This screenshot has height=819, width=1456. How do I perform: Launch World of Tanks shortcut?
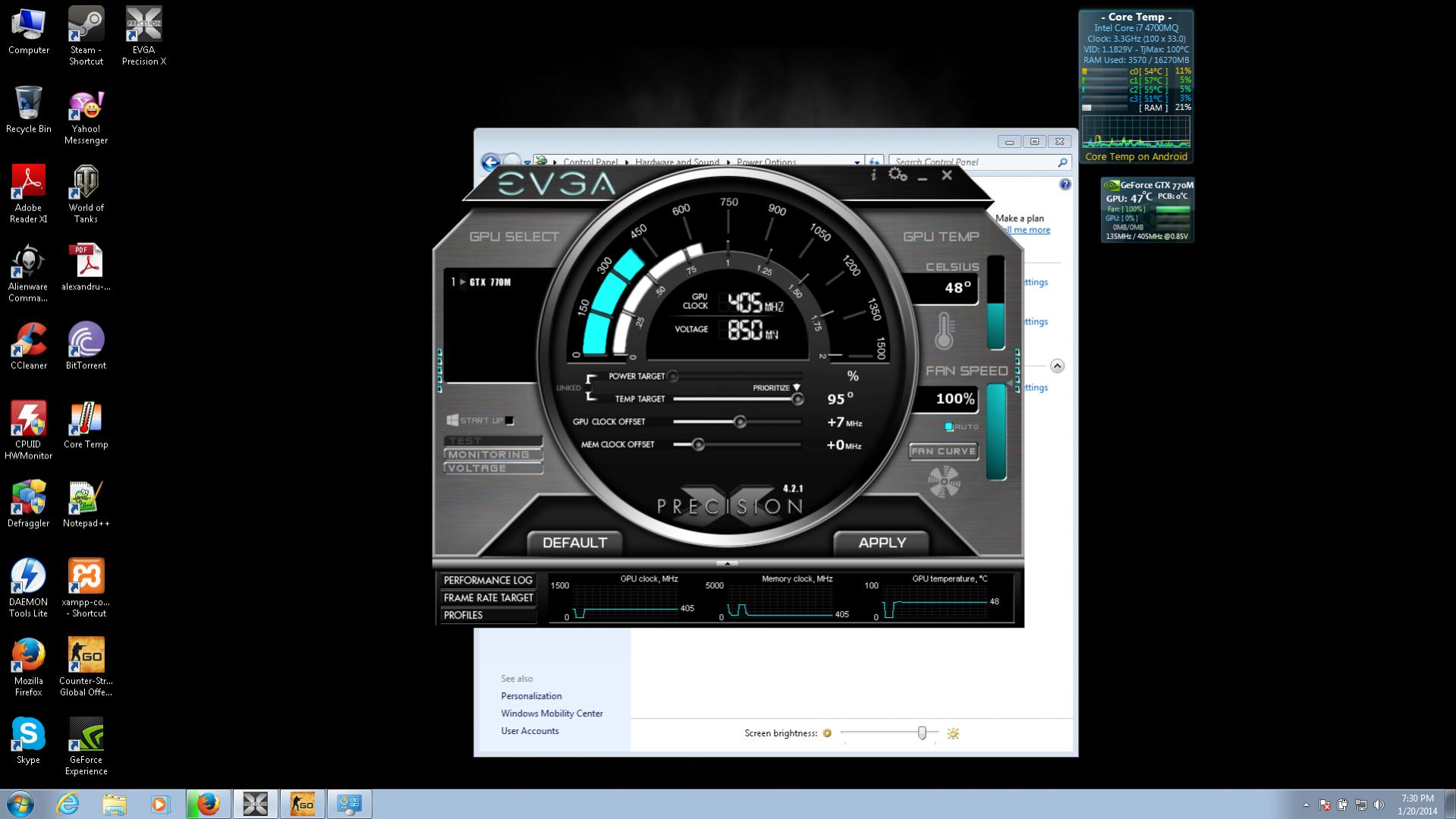click(86, 194)
